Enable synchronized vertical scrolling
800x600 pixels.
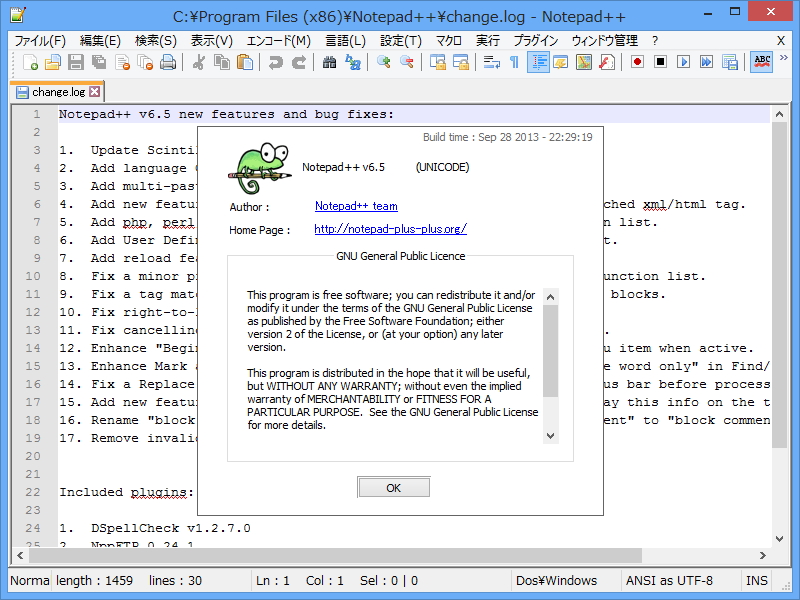438,61
